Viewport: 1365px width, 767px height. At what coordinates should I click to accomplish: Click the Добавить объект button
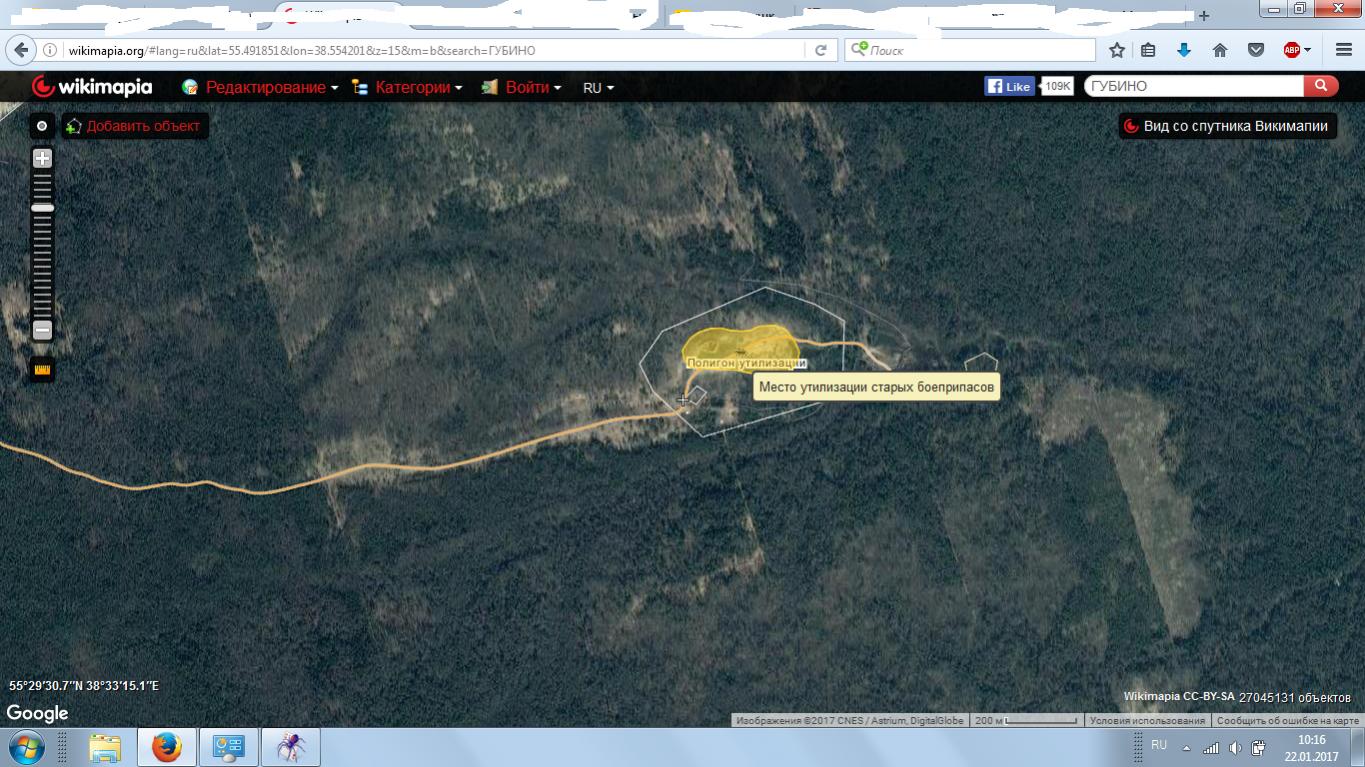(x=135, y=126)
